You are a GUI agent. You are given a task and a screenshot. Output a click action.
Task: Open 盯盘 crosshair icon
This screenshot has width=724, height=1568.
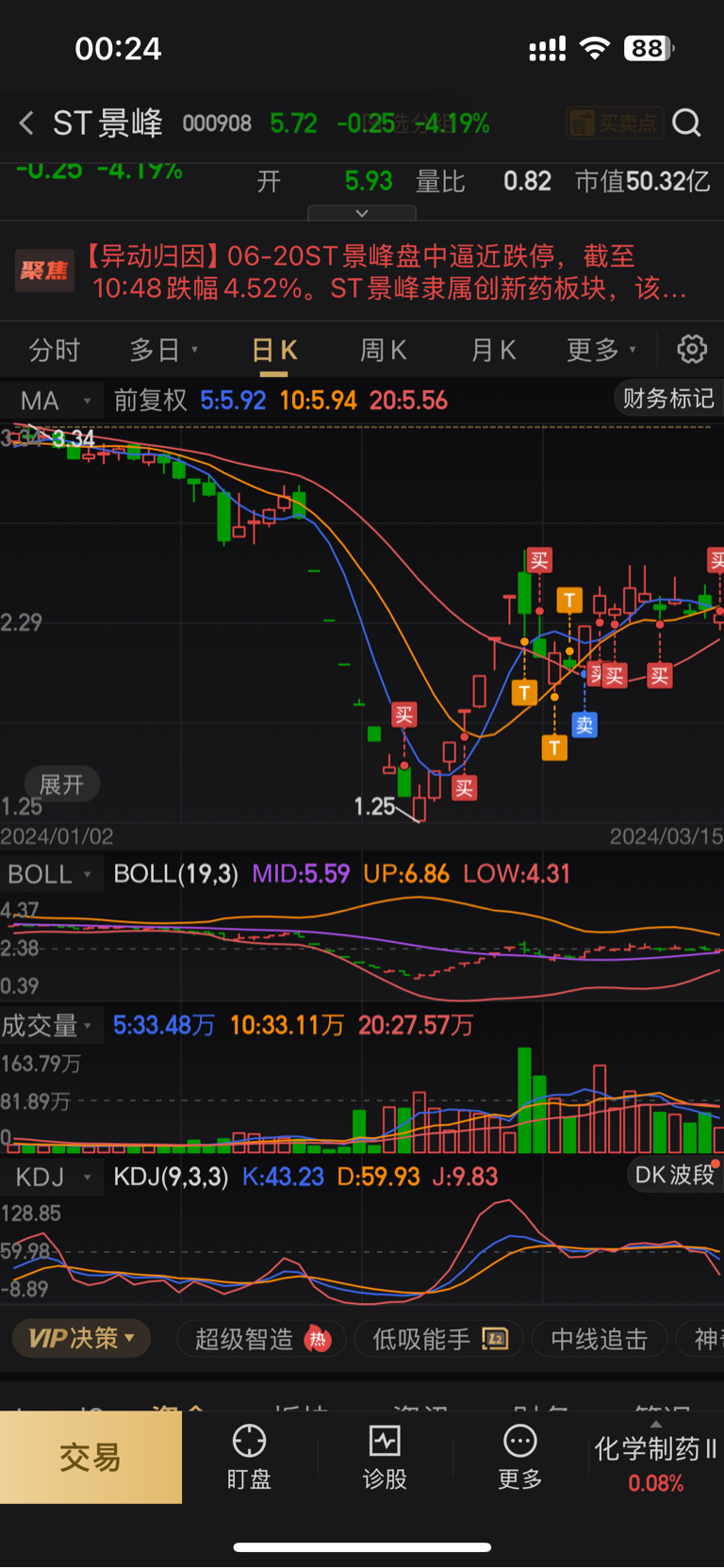pos(249,1441)
